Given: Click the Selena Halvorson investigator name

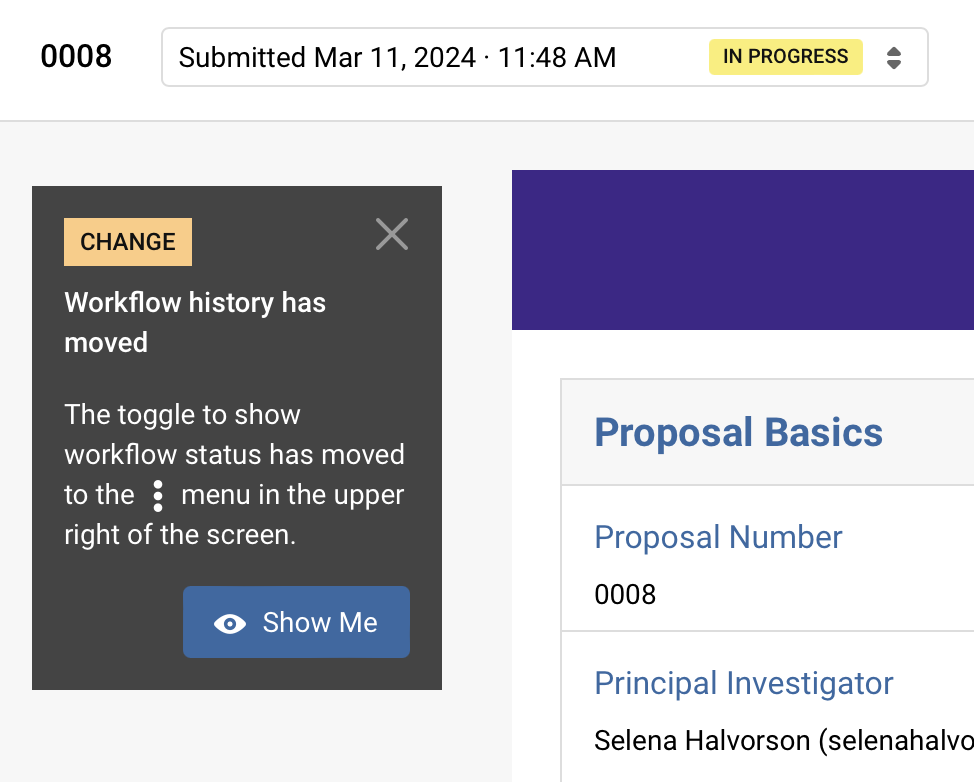Looking at the screenshot, I should click(x=784, y=740).
